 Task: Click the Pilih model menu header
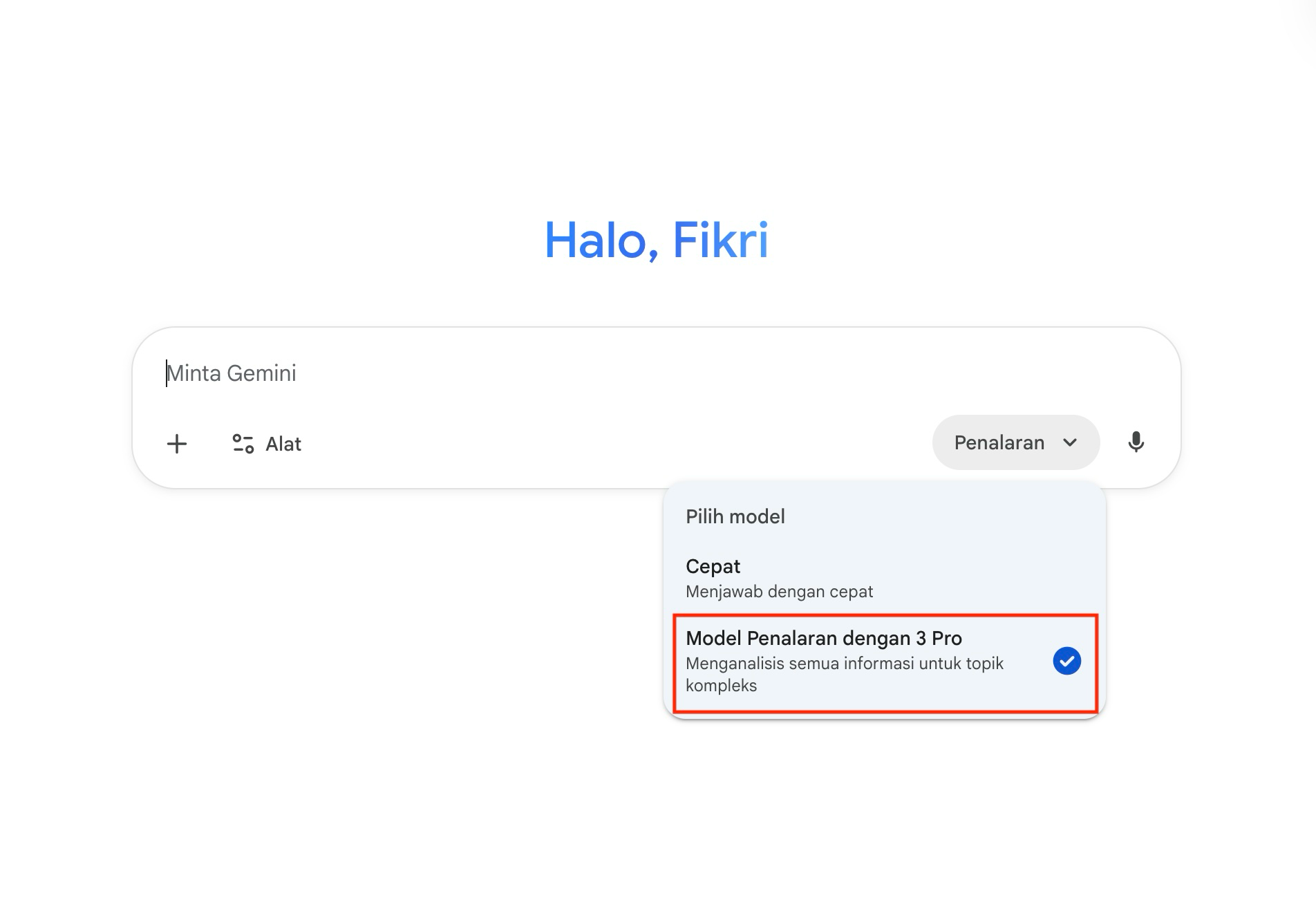pyautogui.click(x=735, y=516)
